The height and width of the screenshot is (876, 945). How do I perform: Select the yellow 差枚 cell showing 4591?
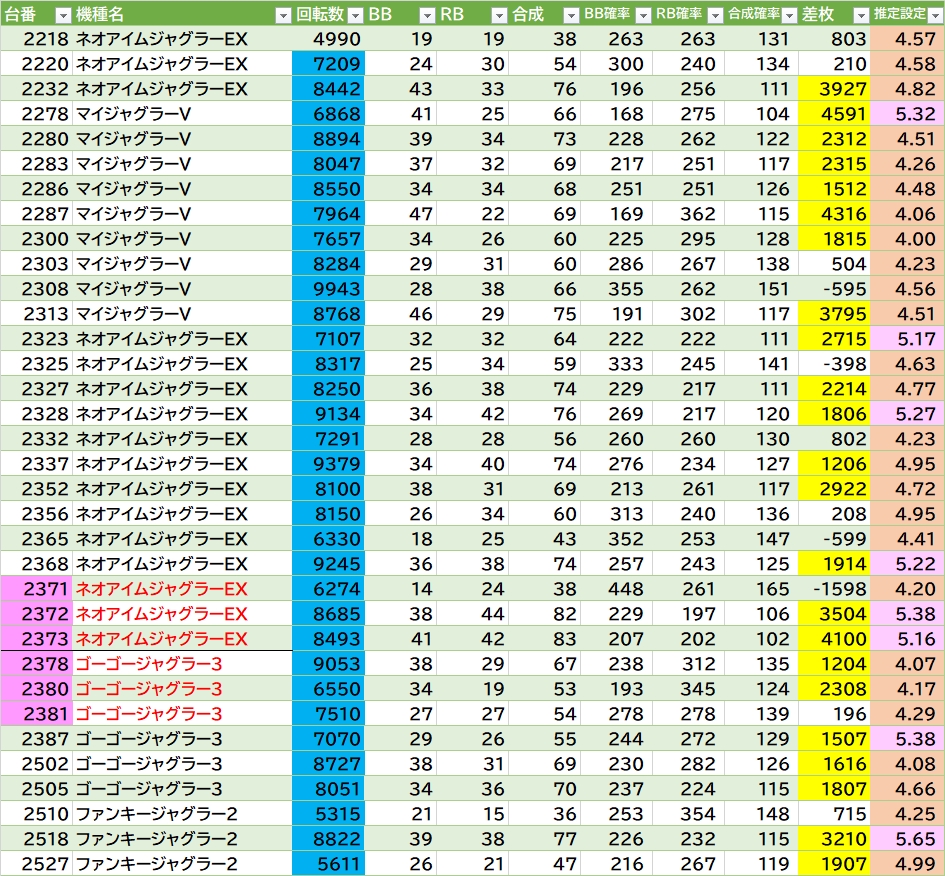coord(835,114)
